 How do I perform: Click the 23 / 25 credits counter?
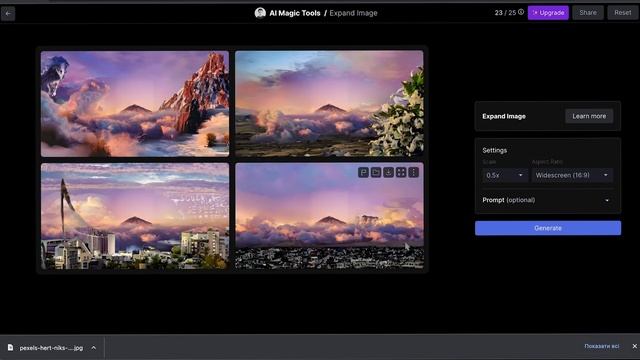505,13
